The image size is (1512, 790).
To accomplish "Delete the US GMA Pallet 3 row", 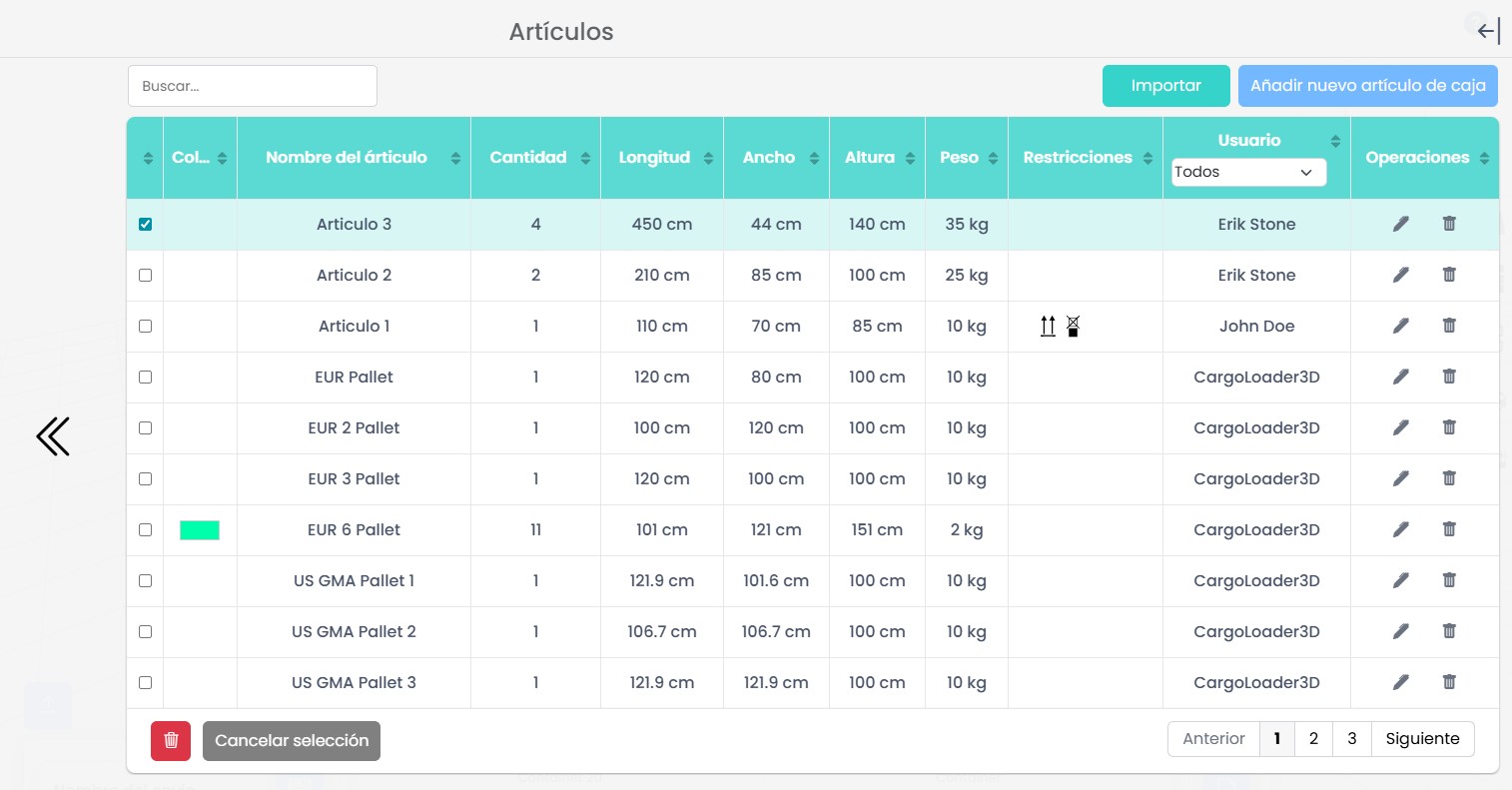I will pyautogui.click(x=1449, y=682).
